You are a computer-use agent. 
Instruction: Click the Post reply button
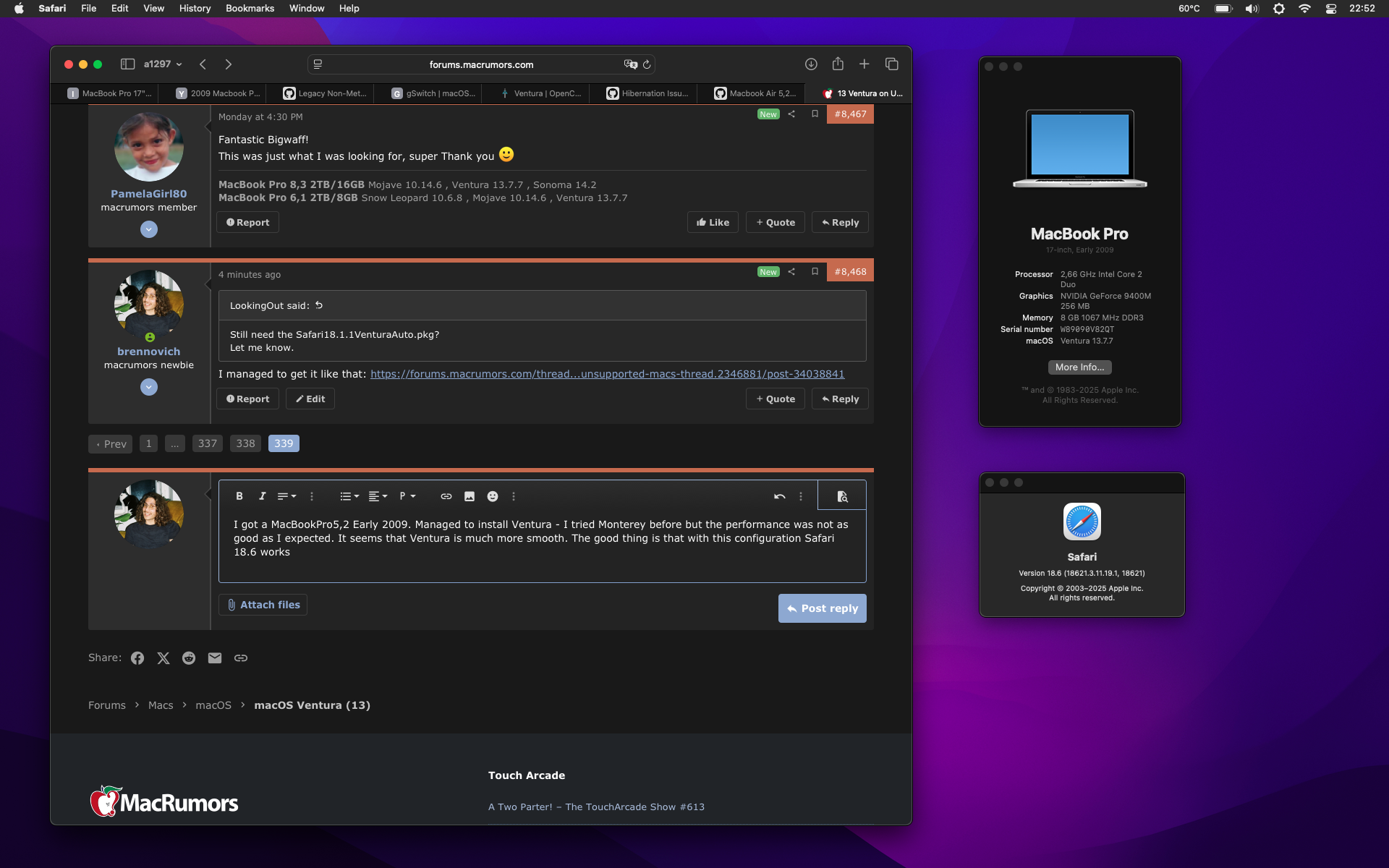[x=822, y=608]
